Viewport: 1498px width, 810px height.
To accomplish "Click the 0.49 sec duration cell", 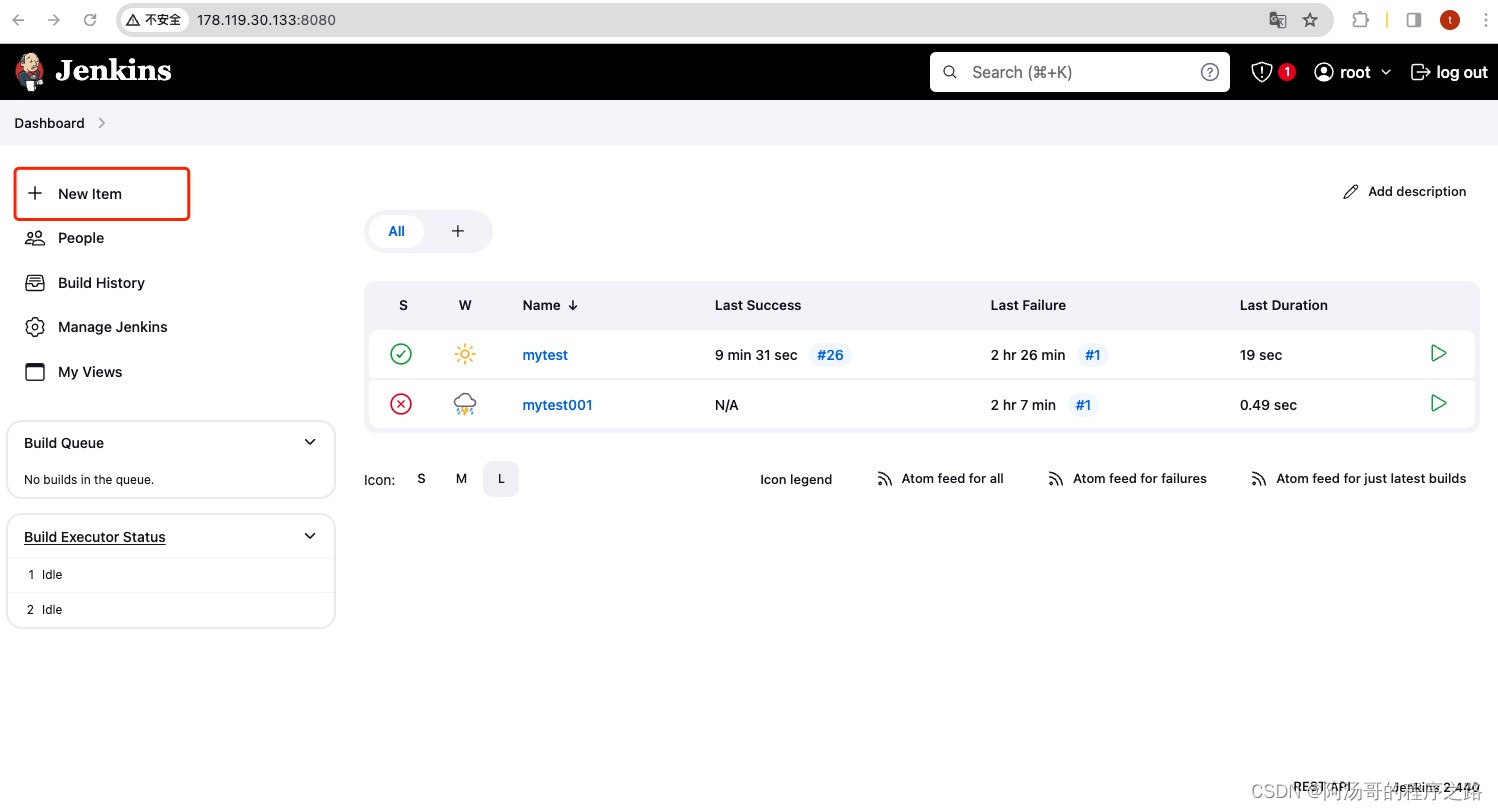I will pyautogui.click(x=1268, y=405).
